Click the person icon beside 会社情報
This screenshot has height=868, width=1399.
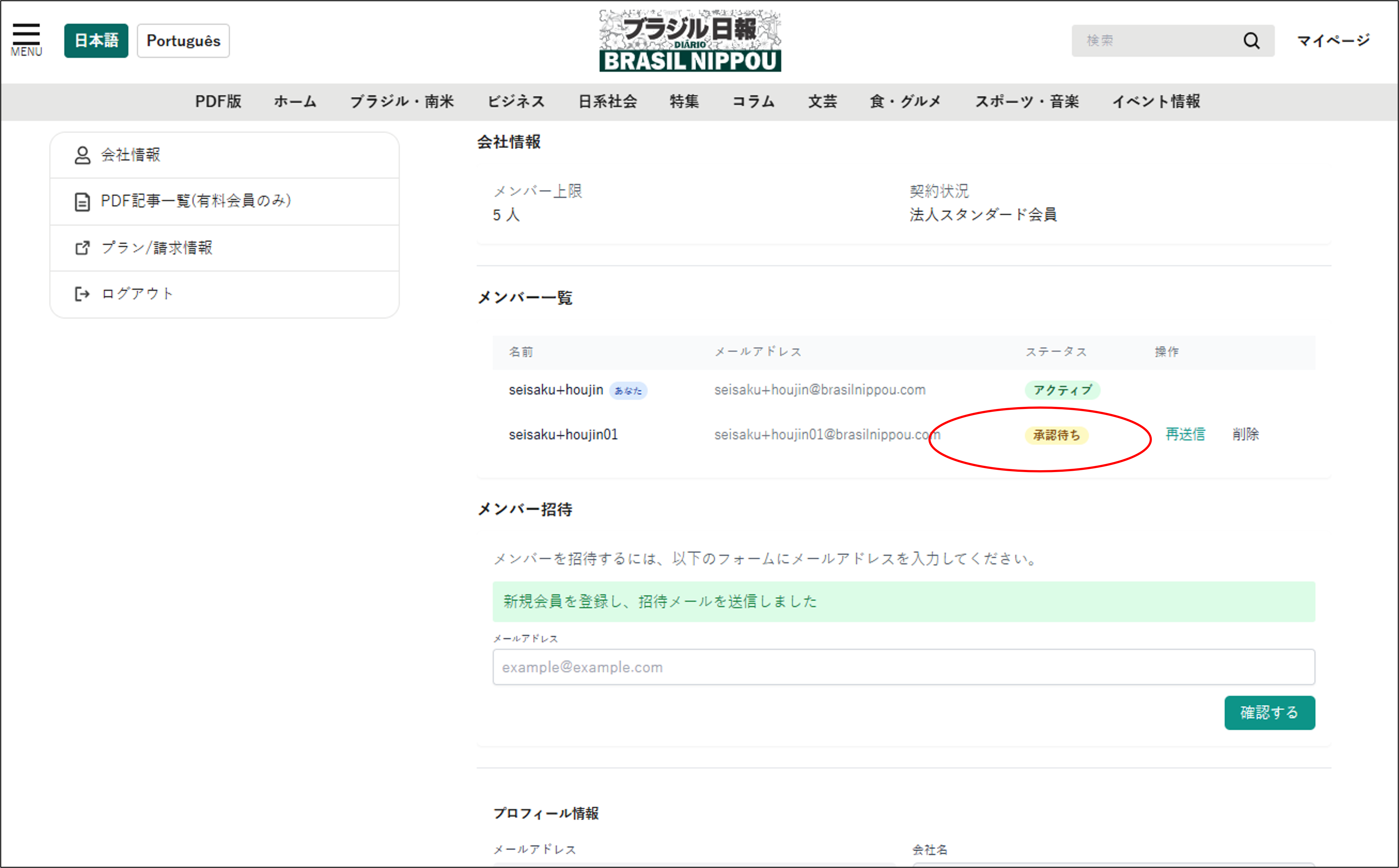[x=82, y=155]
